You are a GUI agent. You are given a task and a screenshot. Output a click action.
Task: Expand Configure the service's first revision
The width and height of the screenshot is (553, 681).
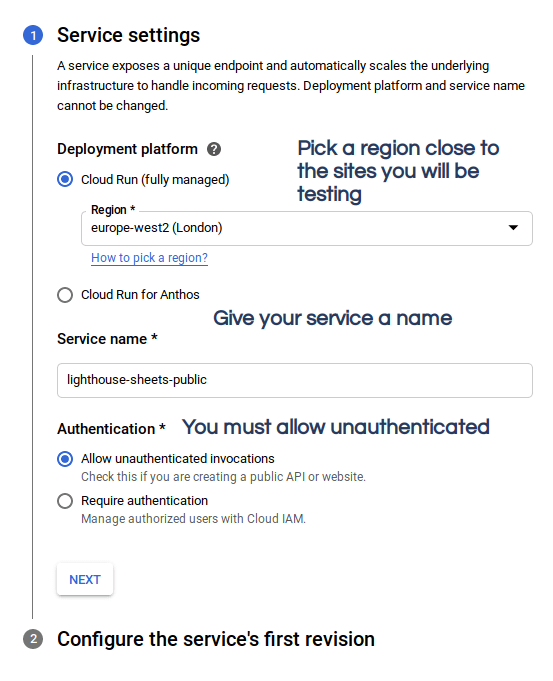click(216, 639)
